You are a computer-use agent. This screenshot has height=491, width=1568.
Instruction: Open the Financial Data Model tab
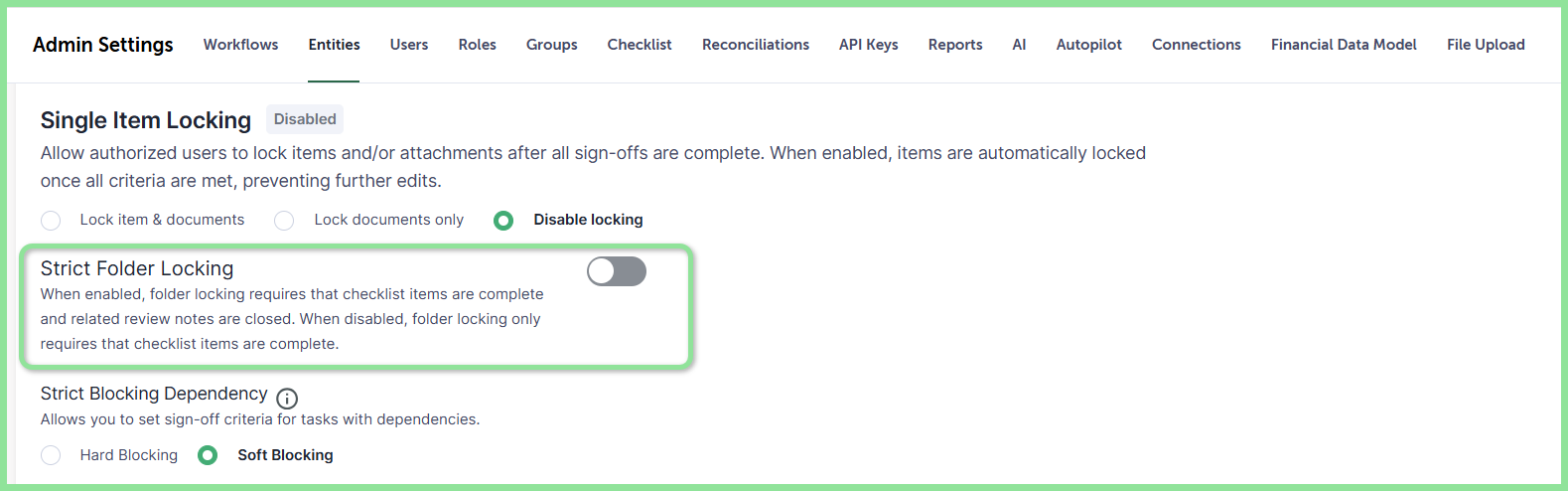pos(1344,45)
